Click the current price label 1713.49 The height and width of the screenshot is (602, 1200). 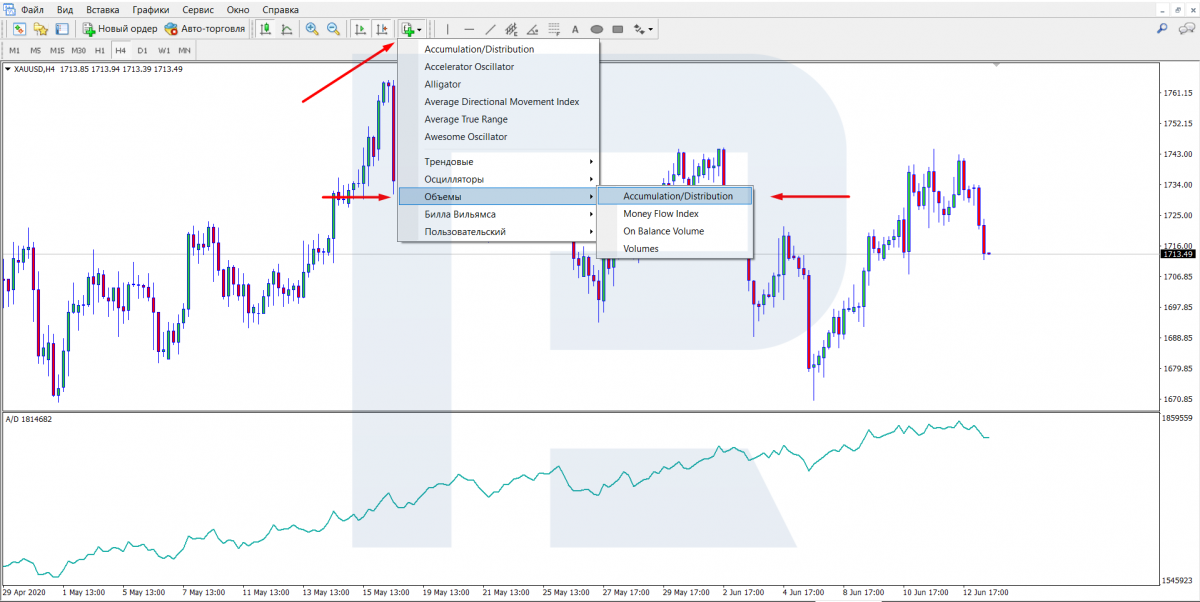tap(1176, 254)
